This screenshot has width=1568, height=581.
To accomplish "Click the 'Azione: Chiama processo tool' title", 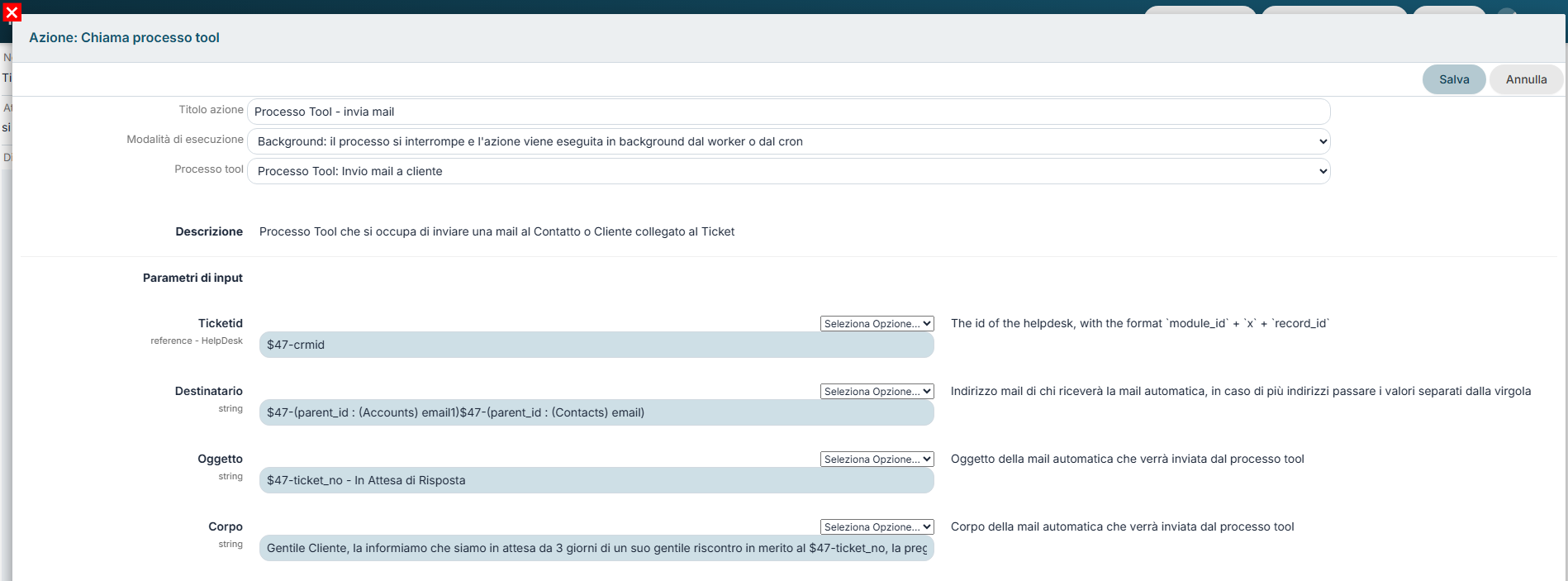I will [124, 37].
